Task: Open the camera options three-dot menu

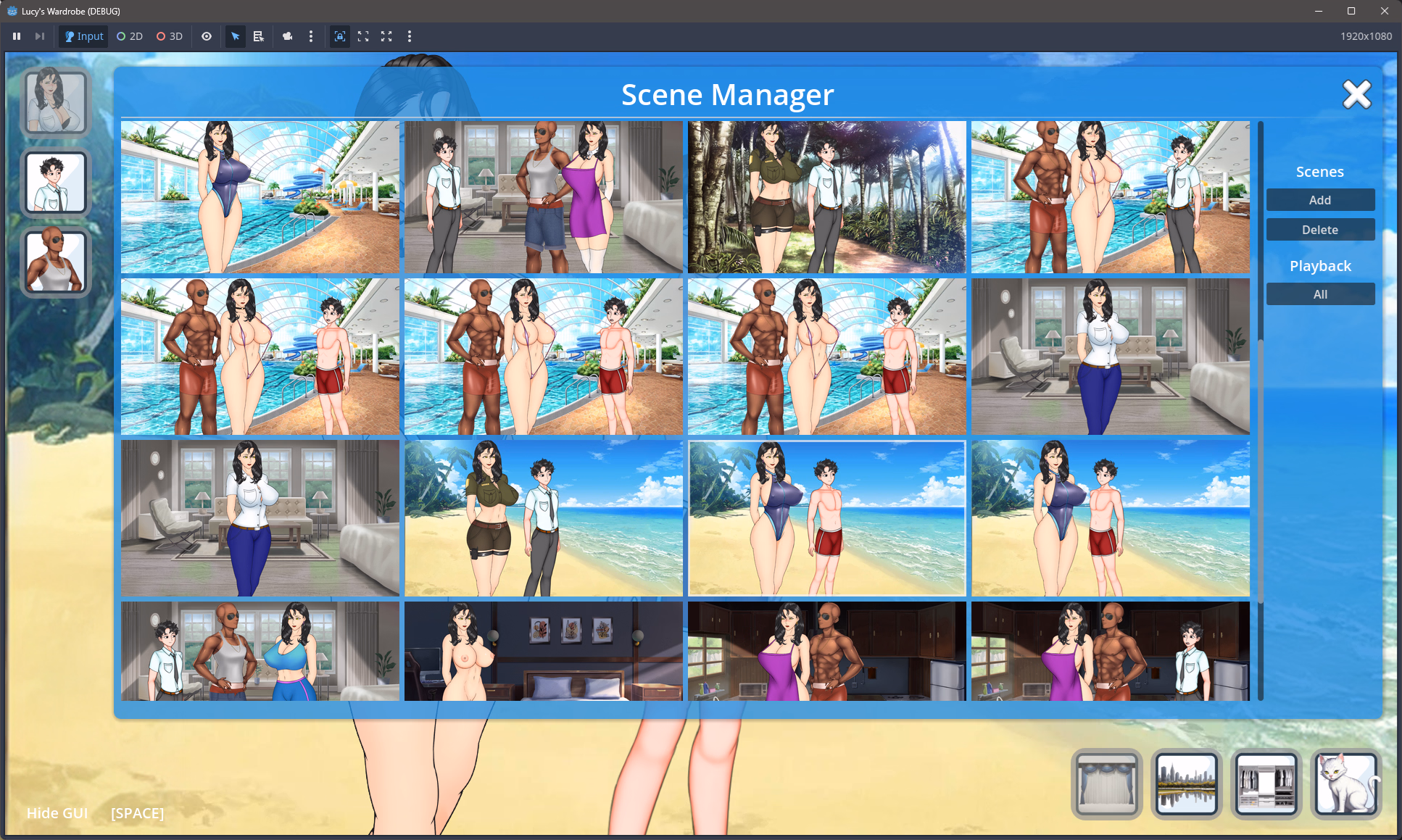Action: pos(311,36)
